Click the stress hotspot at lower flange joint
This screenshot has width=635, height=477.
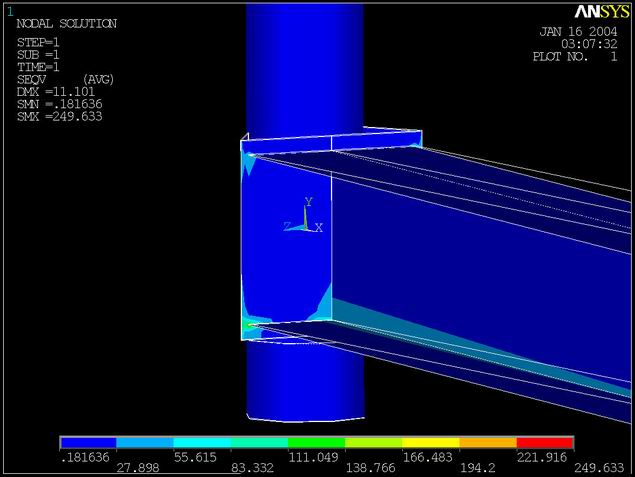click(249, 325)
